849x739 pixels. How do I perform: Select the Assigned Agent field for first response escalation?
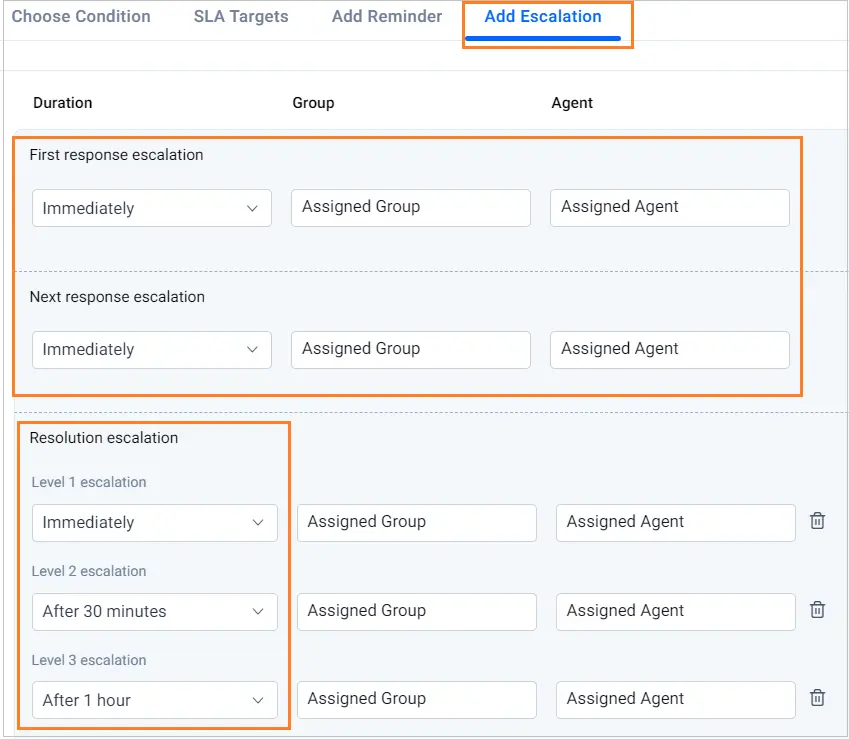pos(669,208)
